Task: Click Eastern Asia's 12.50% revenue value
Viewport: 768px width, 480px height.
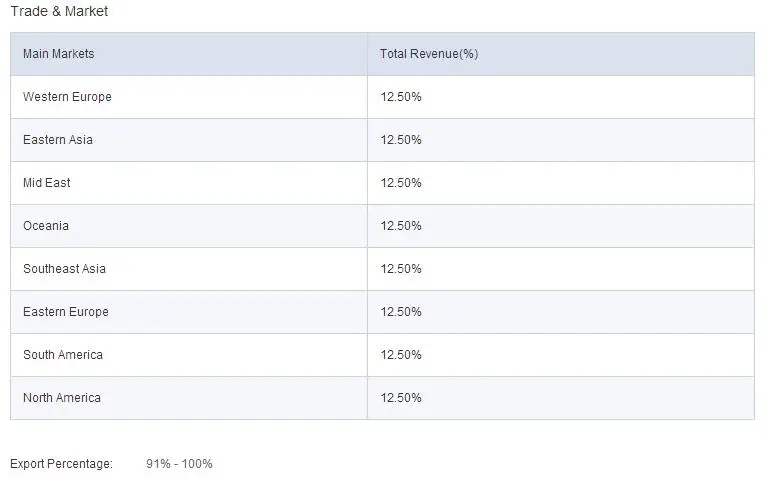Action: point(401,140)
